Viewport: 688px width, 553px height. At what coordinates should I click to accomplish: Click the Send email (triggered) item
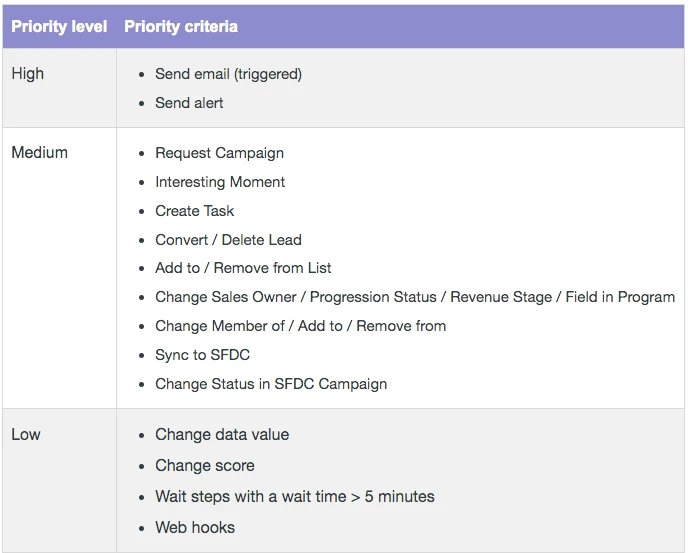[x=228, y=74]
